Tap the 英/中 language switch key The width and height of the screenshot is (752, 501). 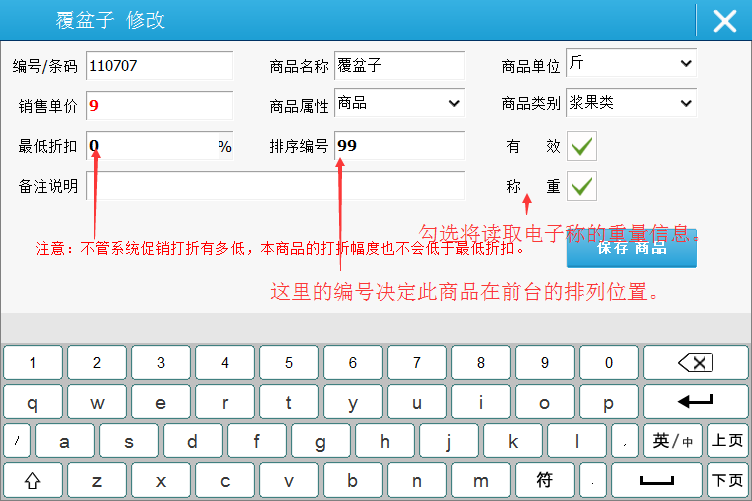[x=672, y=440]
